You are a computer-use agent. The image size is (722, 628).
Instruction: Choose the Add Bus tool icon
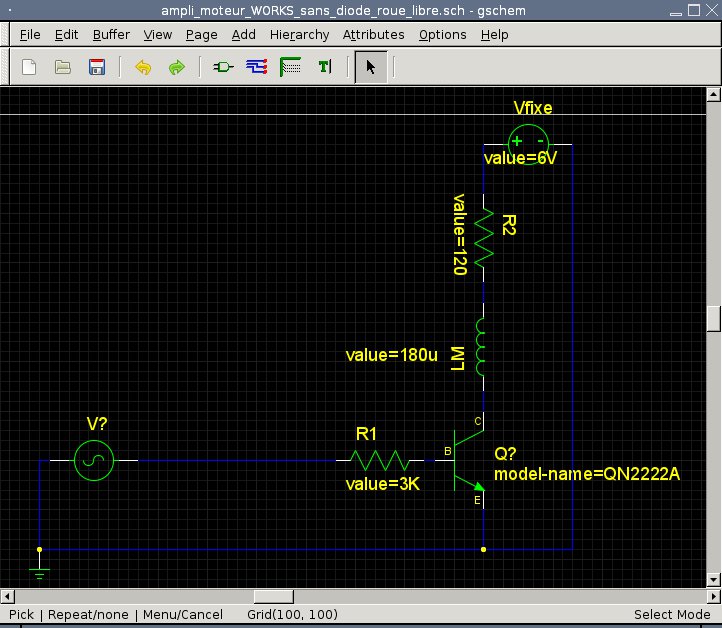tap(291, 67)
